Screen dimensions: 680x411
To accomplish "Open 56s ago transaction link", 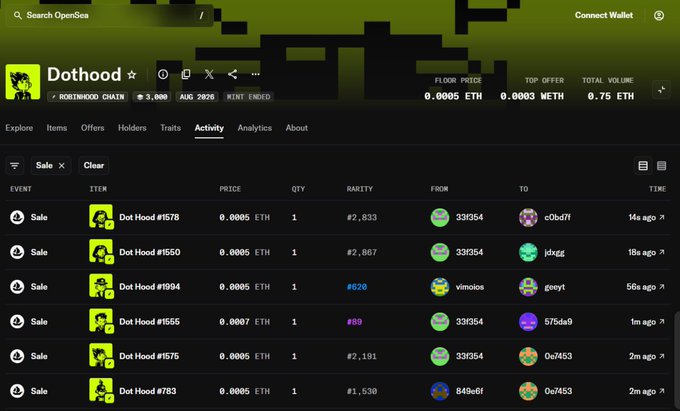I will click(x=645, y=287).
